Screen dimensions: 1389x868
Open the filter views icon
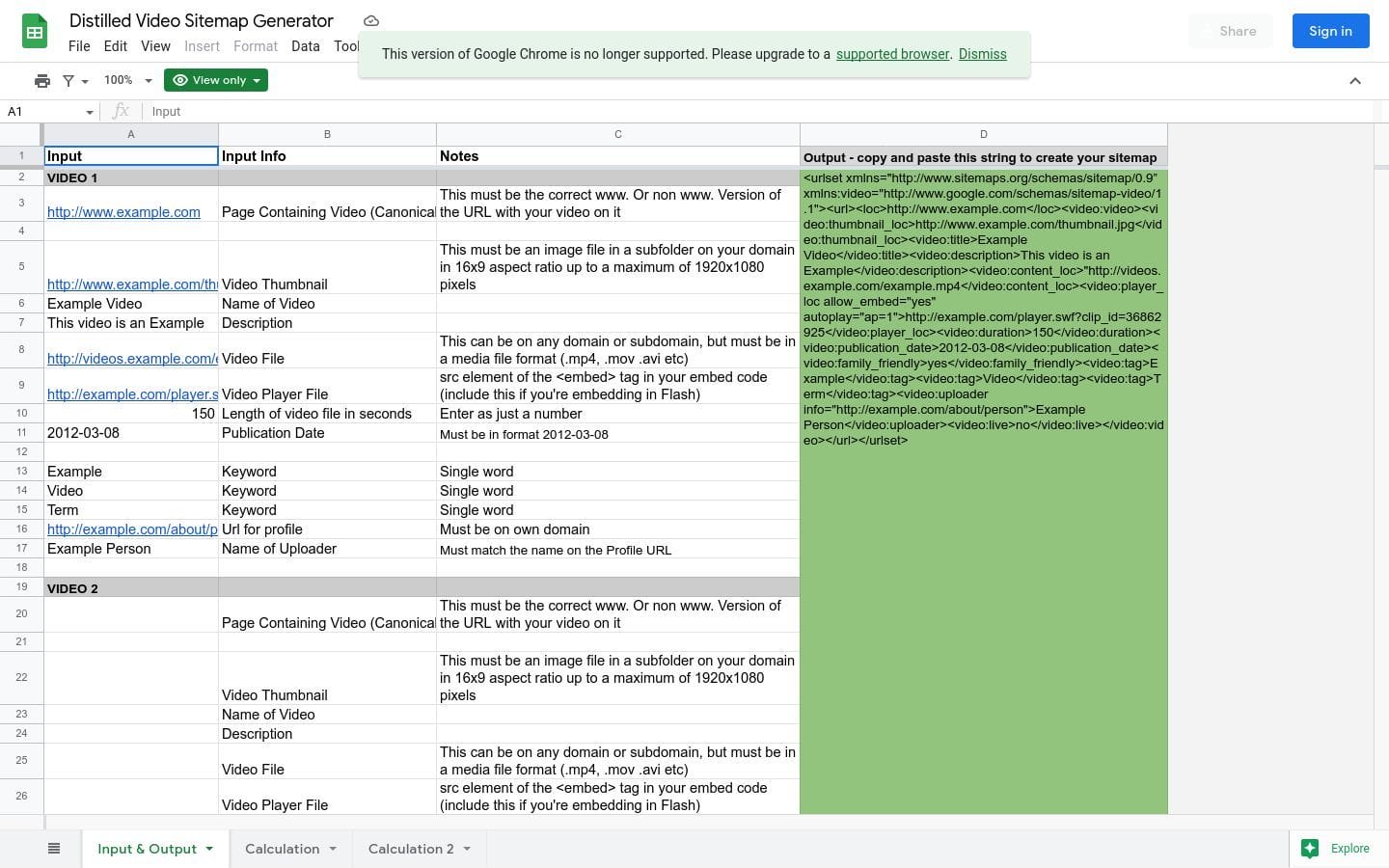[74, 81]
